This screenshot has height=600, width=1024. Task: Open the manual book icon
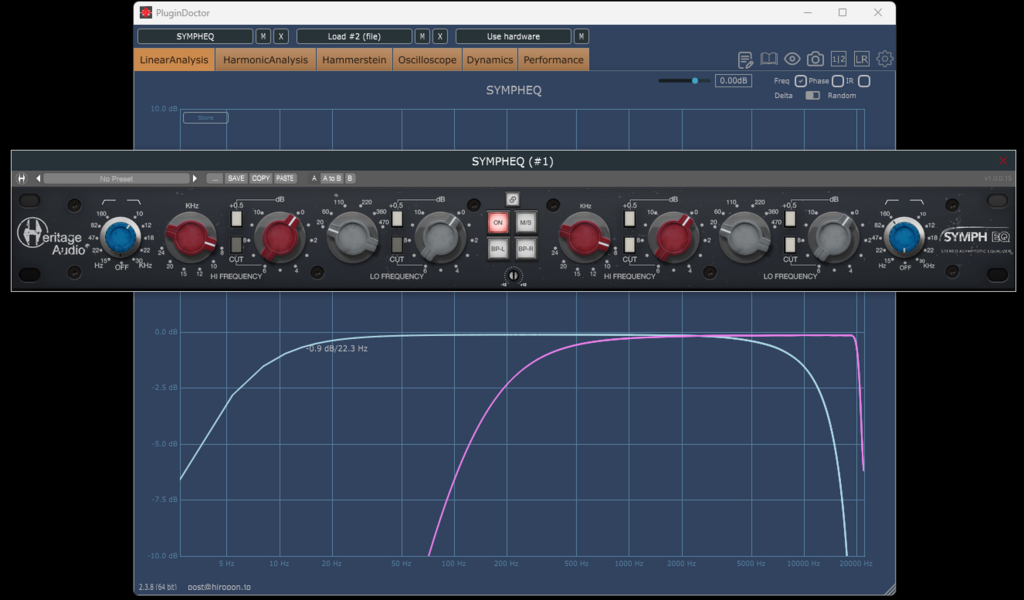(769, 59)
